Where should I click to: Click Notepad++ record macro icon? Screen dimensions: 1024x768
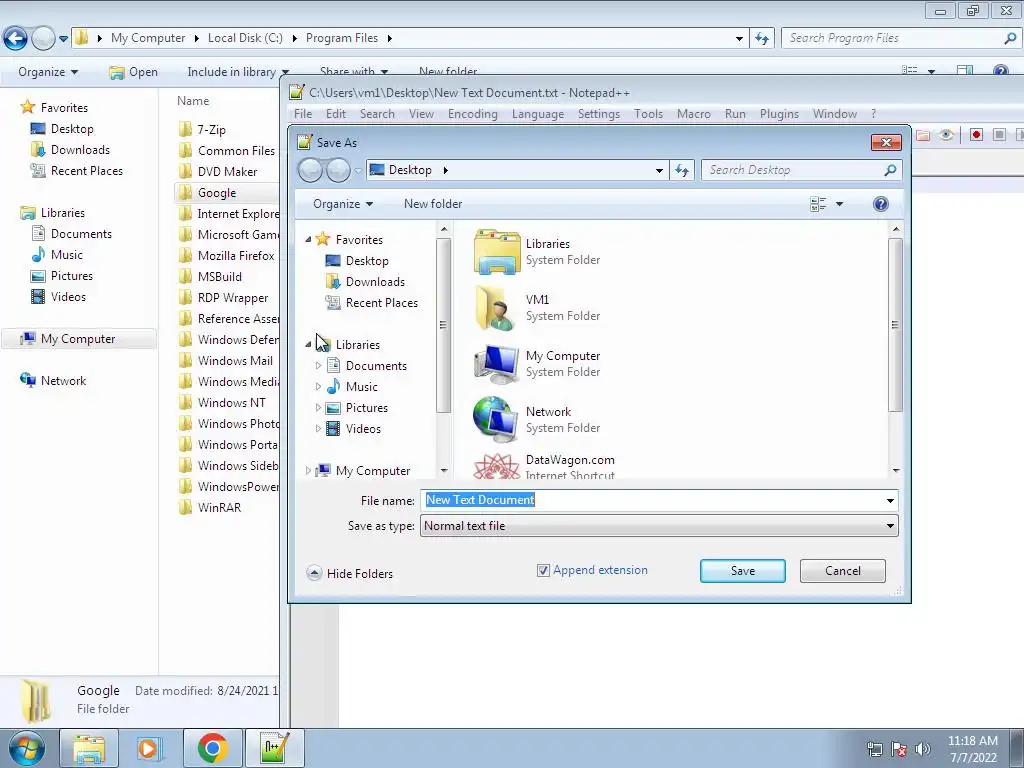click(976, 135)
